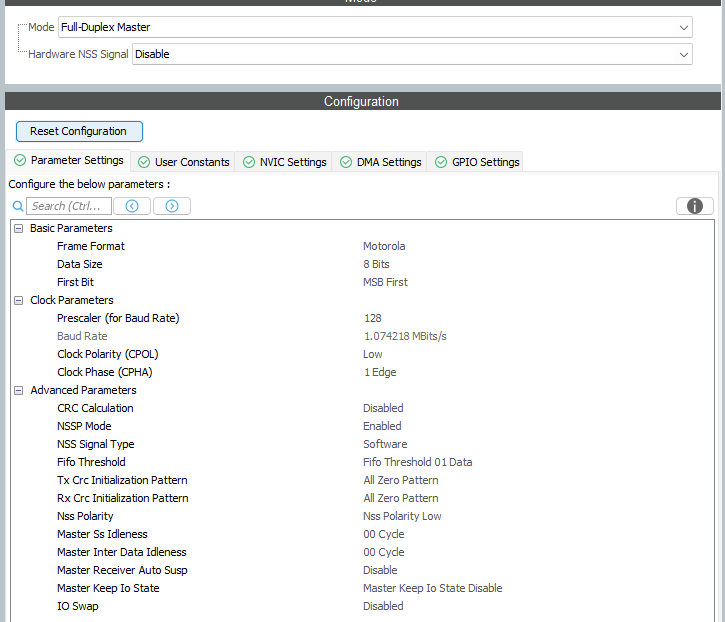This screenshot has height=622, width=725.
Task: Open the User Constants tab
Action: click(184, 162)
